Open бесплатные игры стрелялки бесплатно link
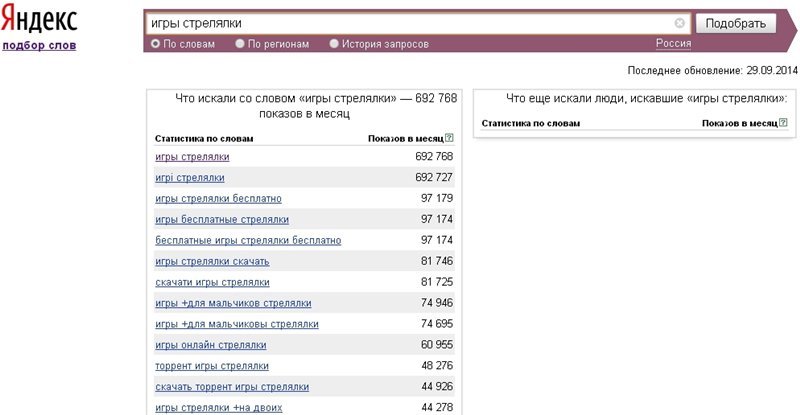 248,240
